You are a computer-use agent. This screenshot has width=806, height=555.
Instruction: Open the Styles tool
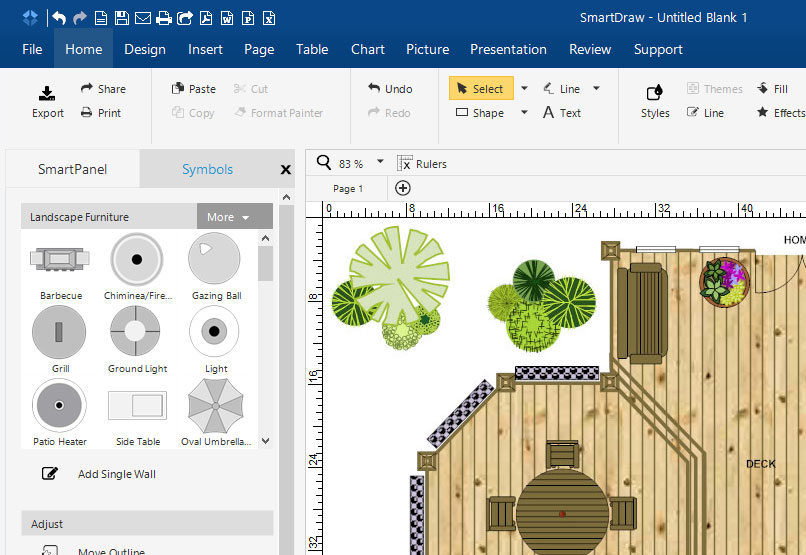click(x=655, y=100)
